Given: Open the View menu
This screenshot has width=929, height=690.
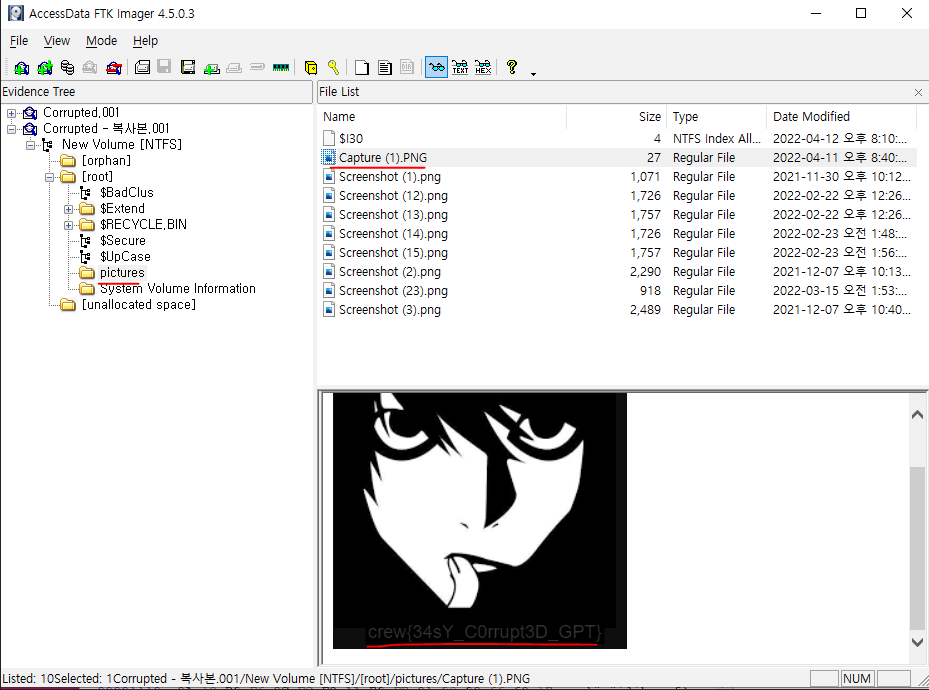Looking at the screenshot, I should tap(57, 41).
